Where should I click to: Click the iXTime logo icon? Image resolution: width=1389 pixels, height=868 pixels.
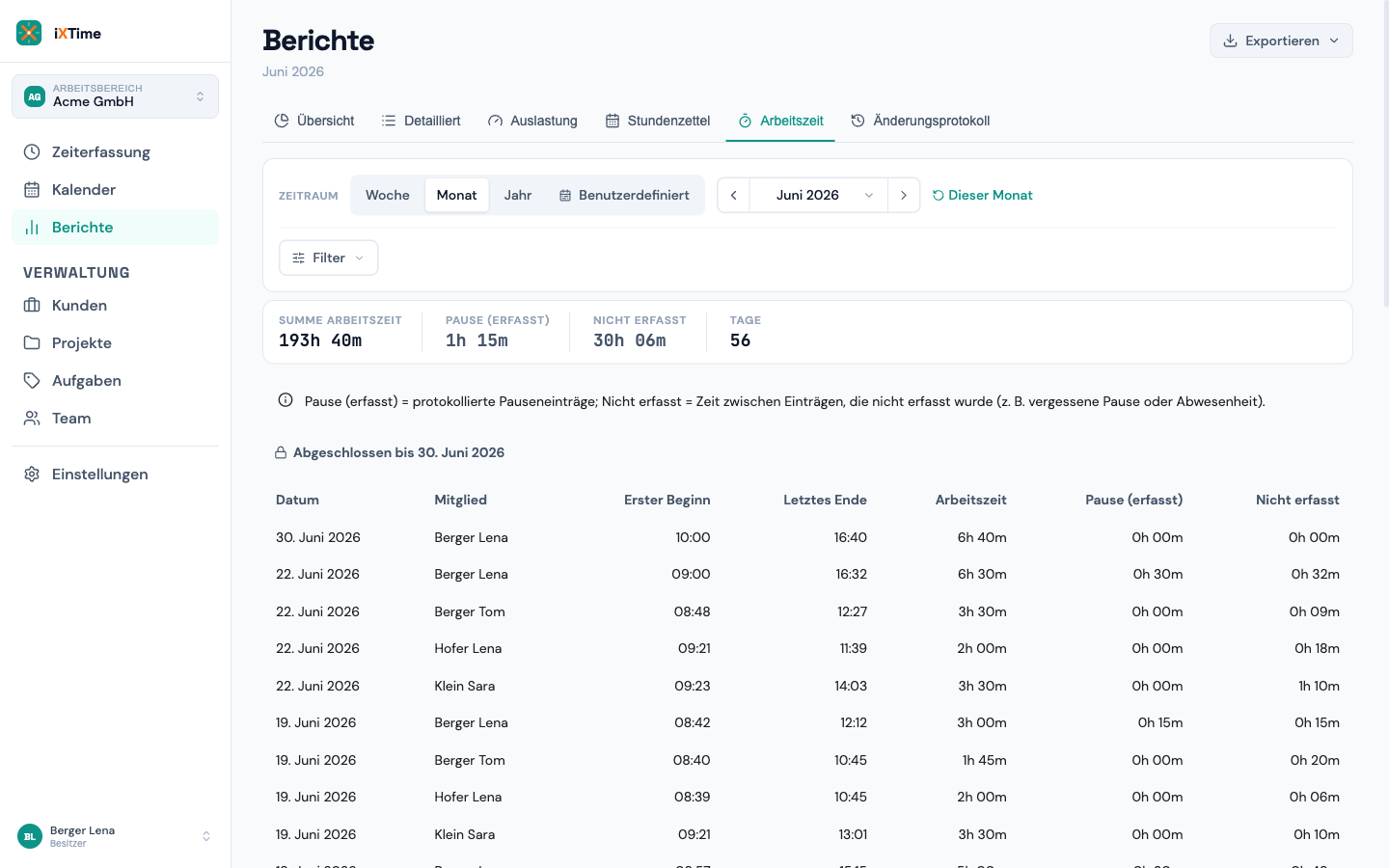pyautogui.click(x=29, y=33)
